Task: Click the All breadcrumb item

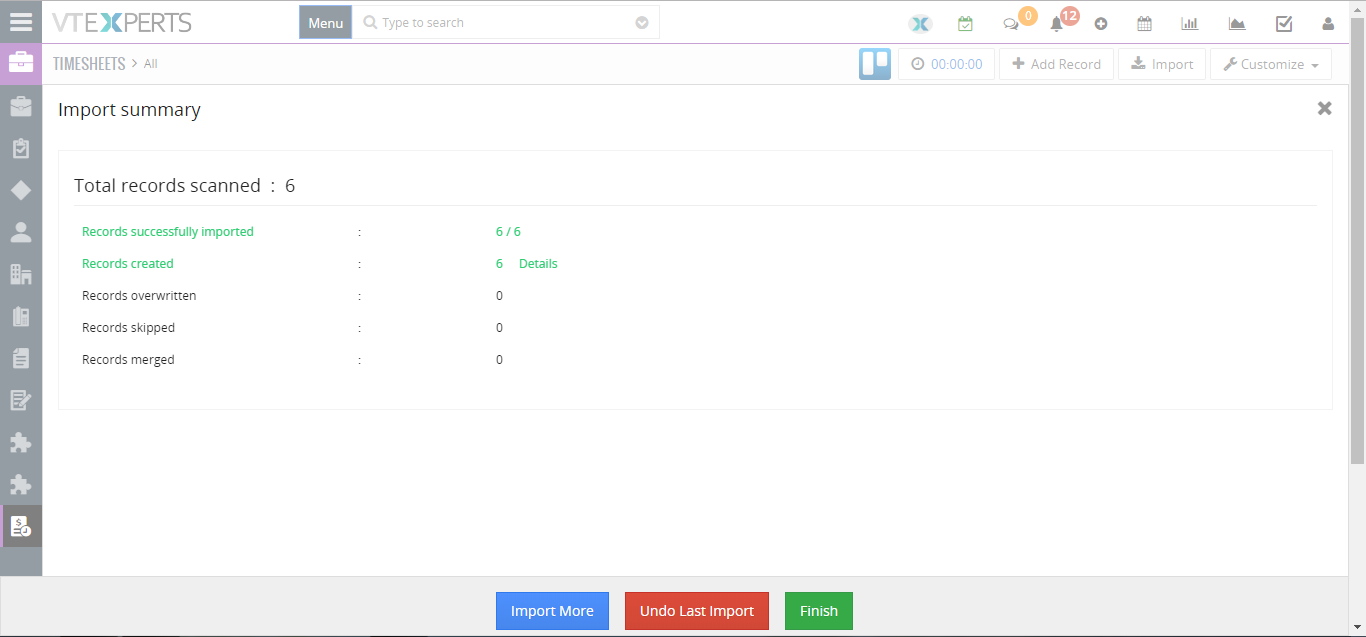Action: point(151,64)
